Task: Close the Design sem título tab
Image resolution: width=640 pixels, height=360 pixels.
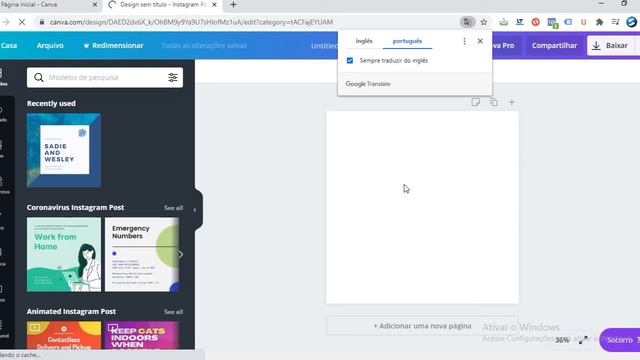Action: 215,5
